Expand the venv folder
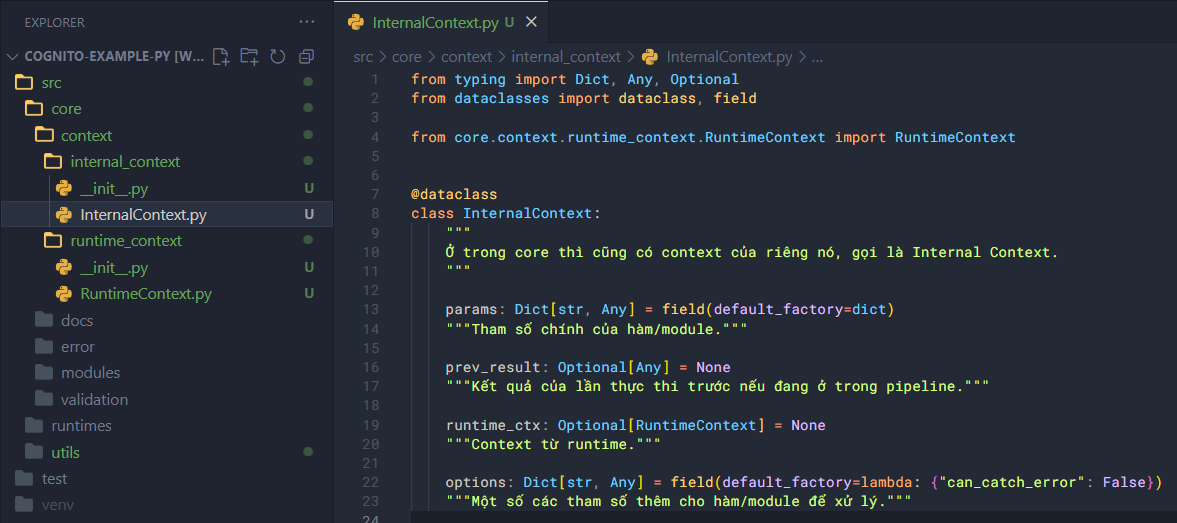1177x523 pixels. 57,505
